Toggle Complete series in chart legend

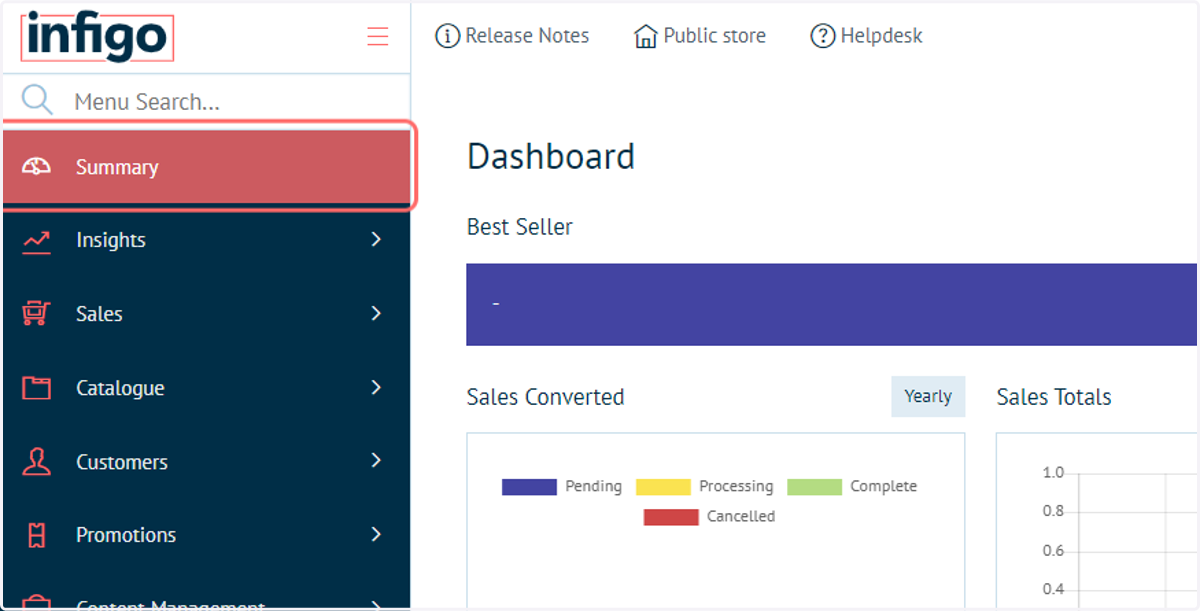[x=852, y=487]
